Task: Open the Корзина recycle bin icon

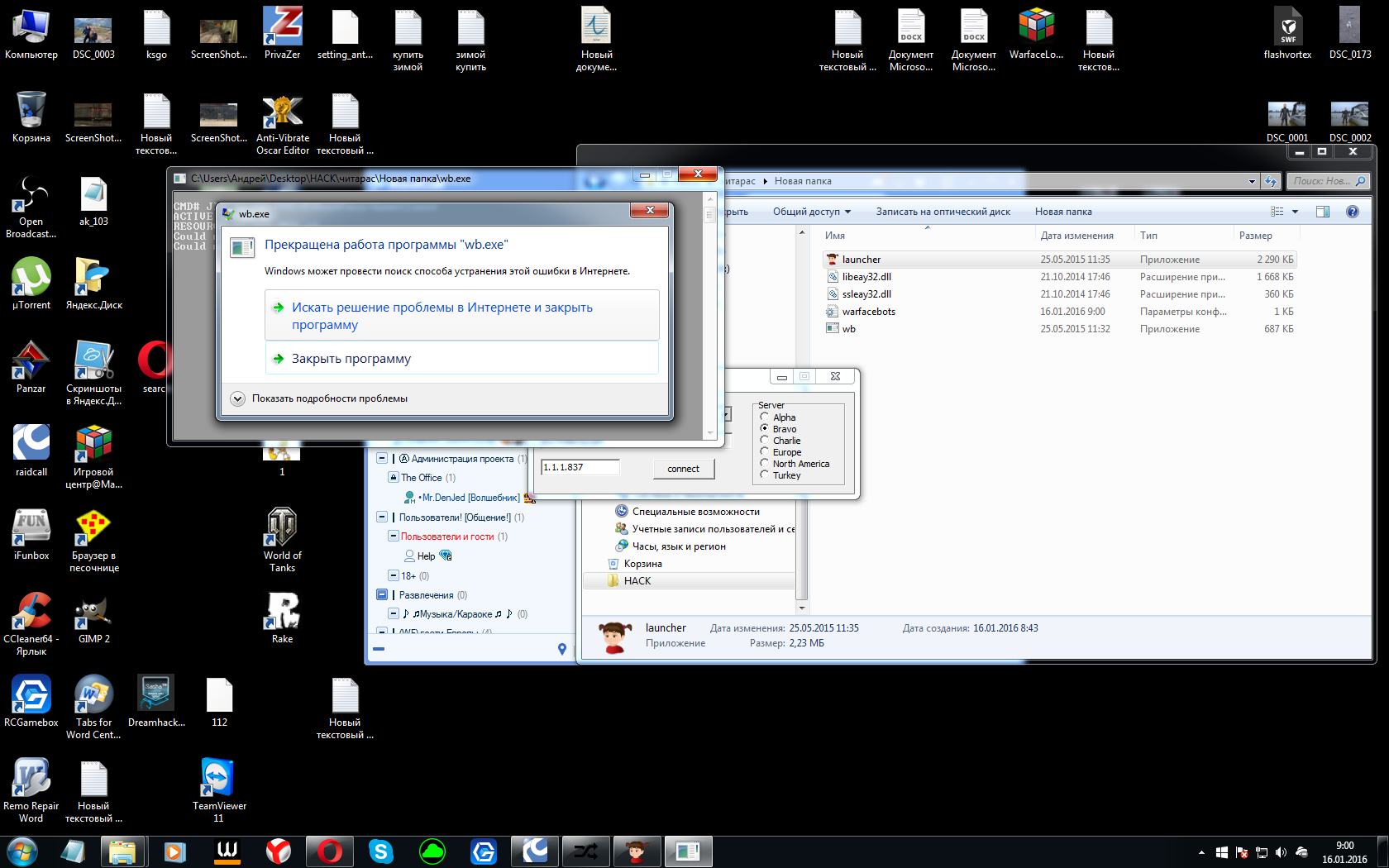Action: [31, 117]
